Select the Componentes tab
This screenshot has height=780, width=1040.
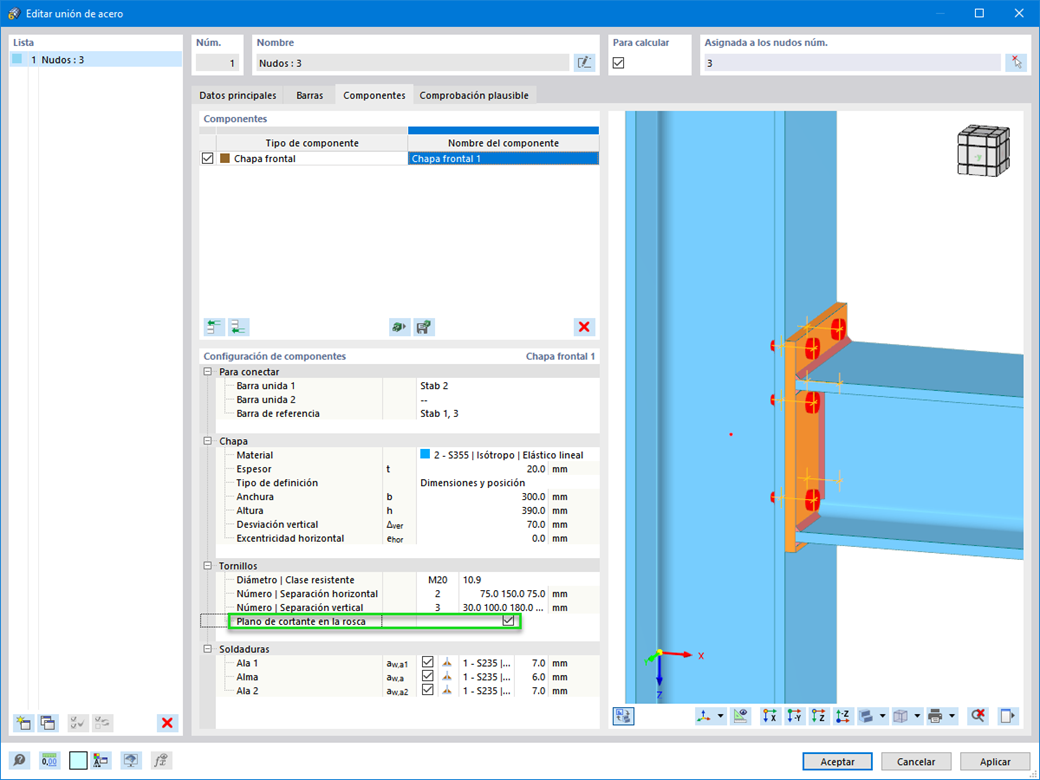[x=374, y=96]
